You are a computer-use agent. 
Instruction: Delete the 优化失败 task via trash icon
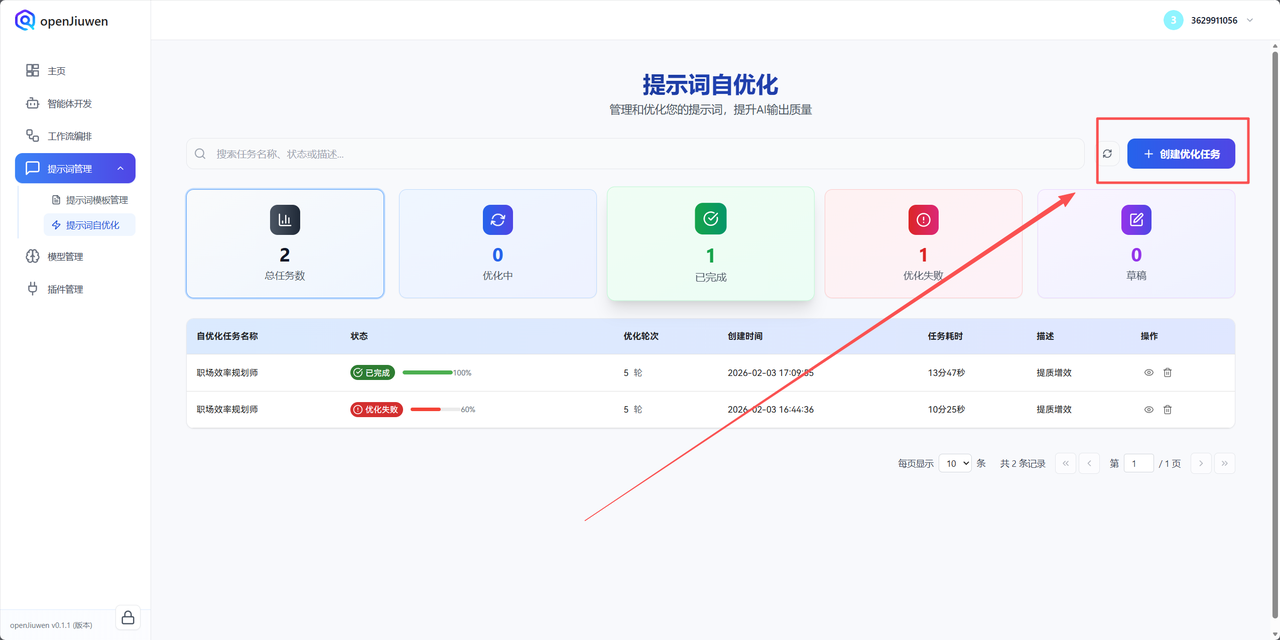[1168, 409]
